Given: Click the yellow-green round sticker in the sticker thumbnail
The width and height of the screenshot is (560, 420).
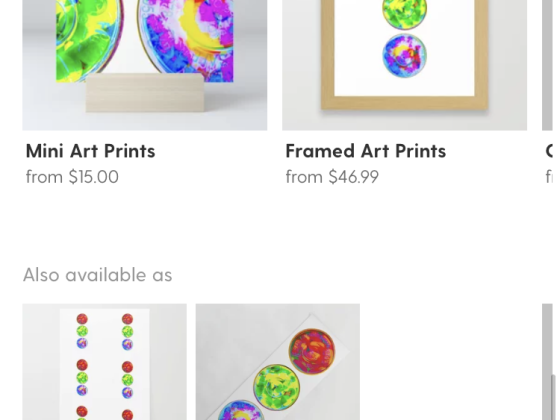Looking at the screenshot, I should (276, 387).
